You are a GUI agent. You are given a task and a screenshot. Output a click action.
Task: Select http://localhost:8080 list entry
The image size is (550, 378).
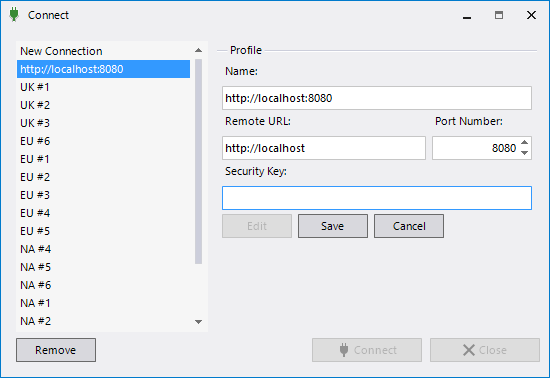[x=103, y=69]
